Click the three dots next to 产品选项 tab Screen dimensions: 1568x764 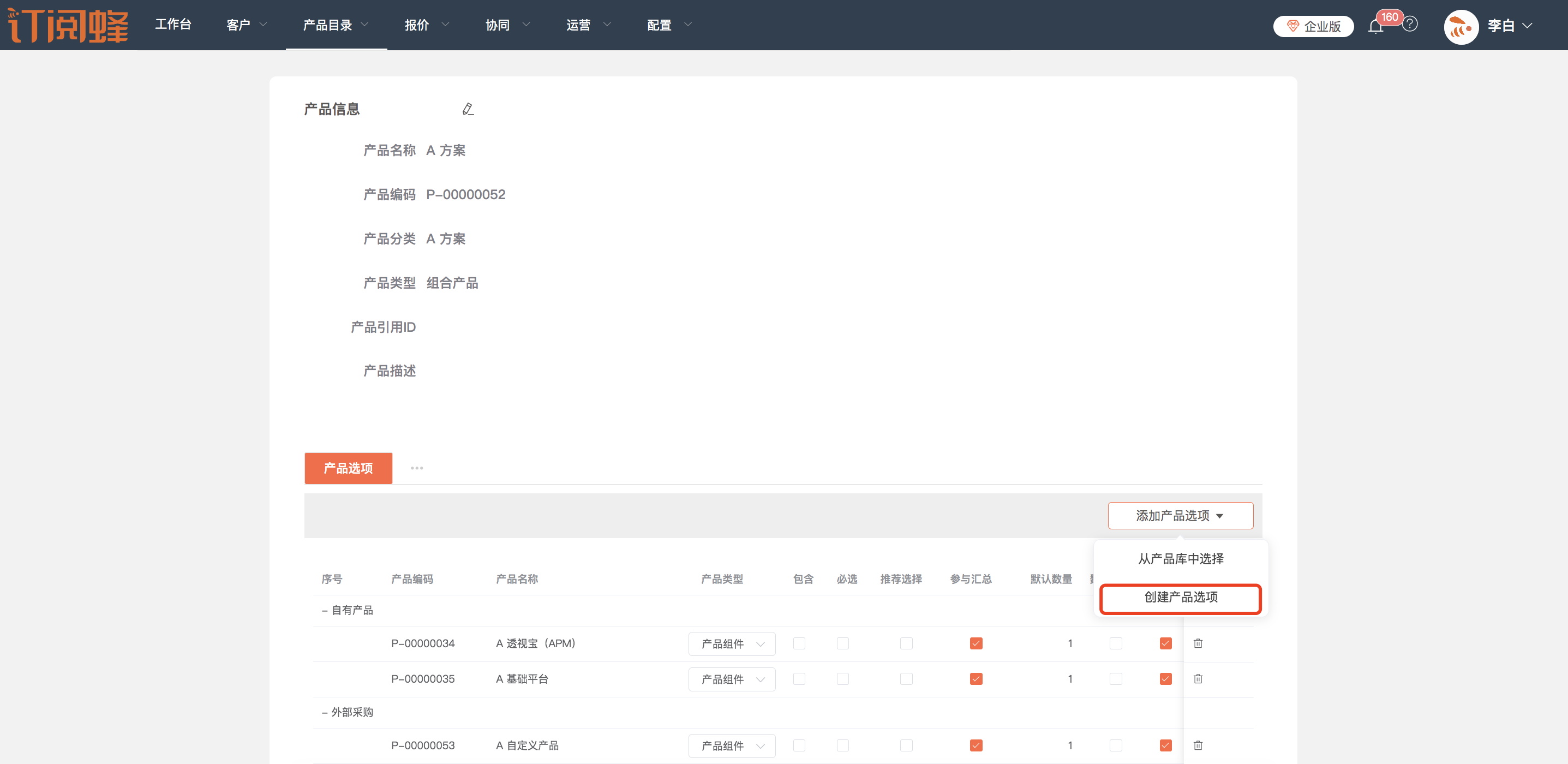pos(416,468)
